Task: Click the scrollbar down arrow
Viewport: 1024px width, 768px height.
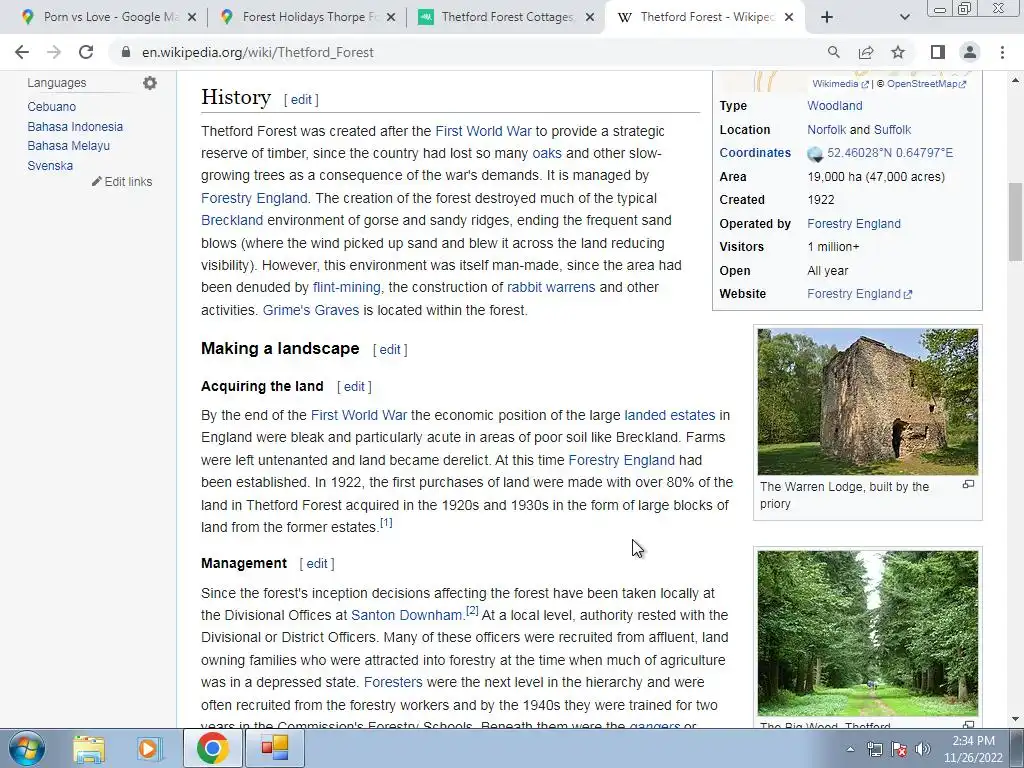Action: [1015, 720]
